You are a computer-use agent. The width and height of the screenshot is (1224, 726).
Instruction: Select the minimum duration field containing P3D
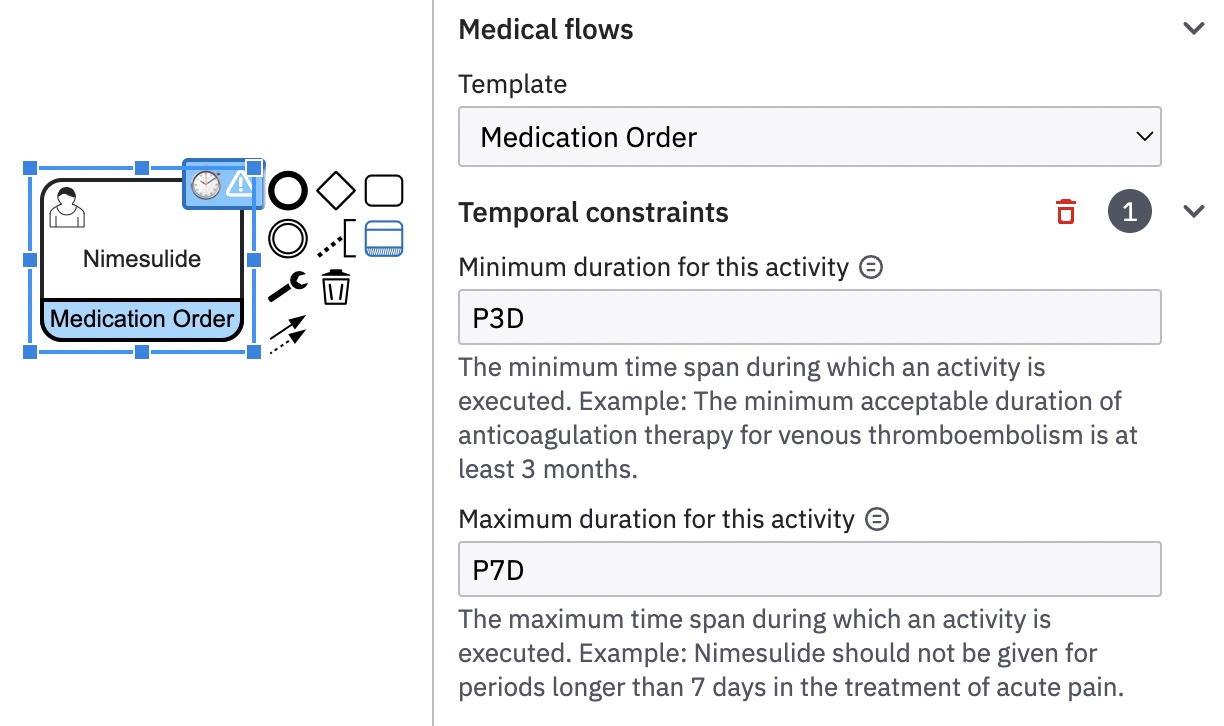point(810,315)
